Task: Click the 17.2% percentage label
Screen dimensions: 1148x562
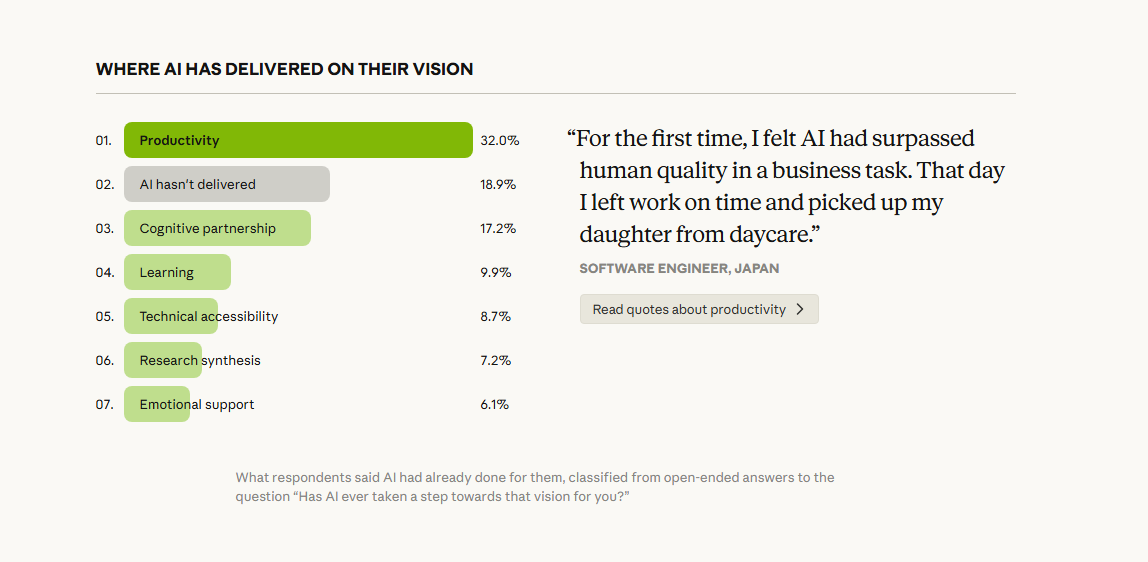Action: coord(498,228)
